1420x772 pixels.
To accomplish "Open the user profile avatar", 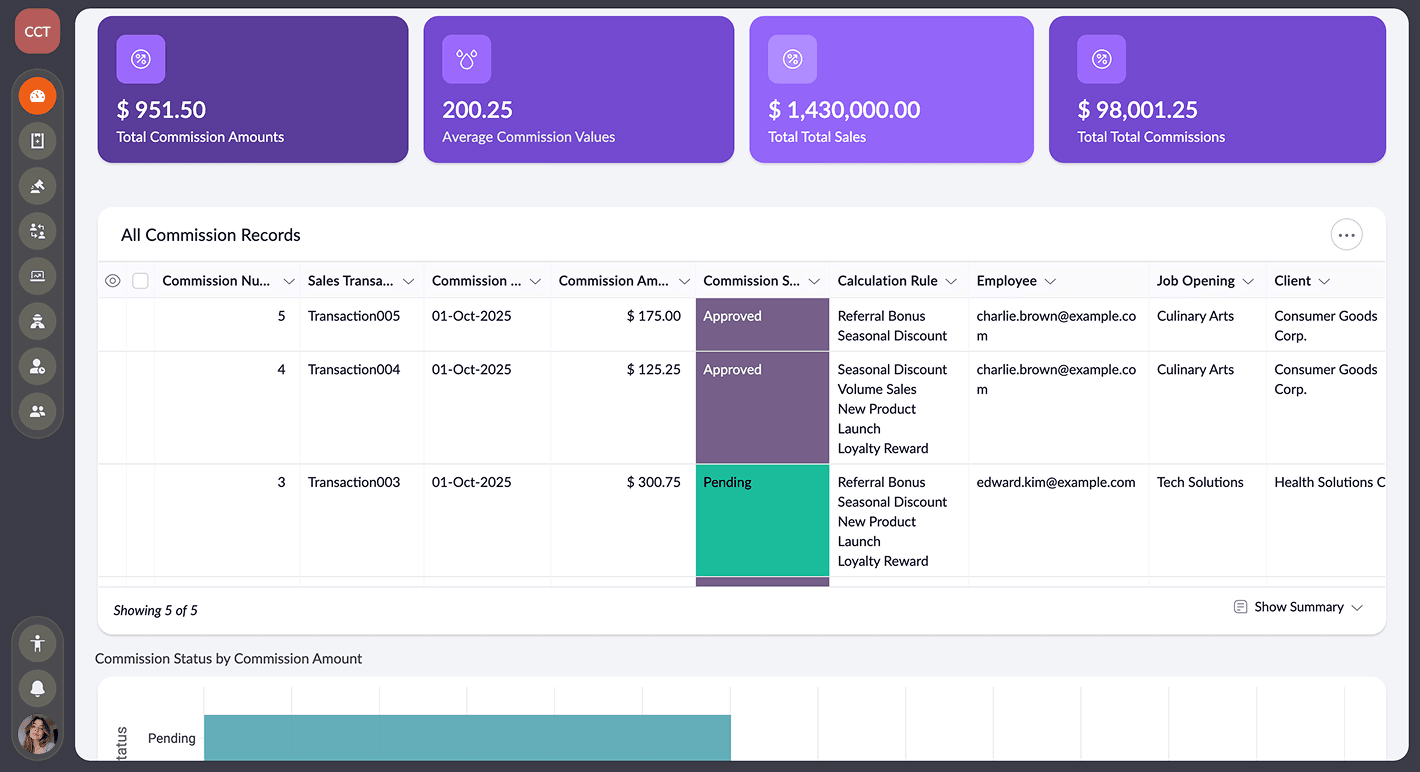I will pyautogui.click(x=37, y=735).
